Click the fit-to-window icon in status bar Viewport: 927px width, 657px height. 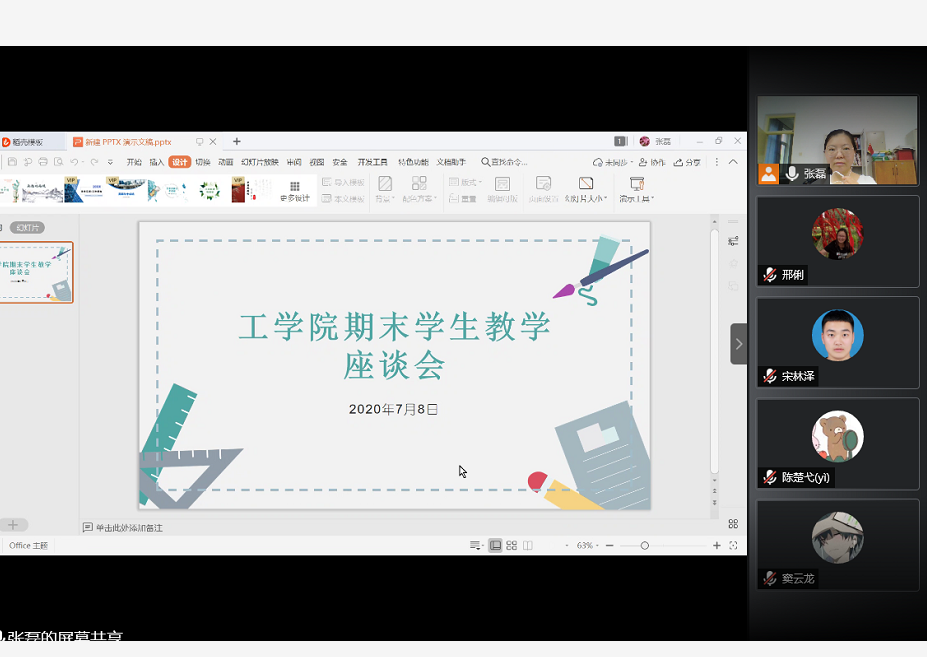[733, 545]
